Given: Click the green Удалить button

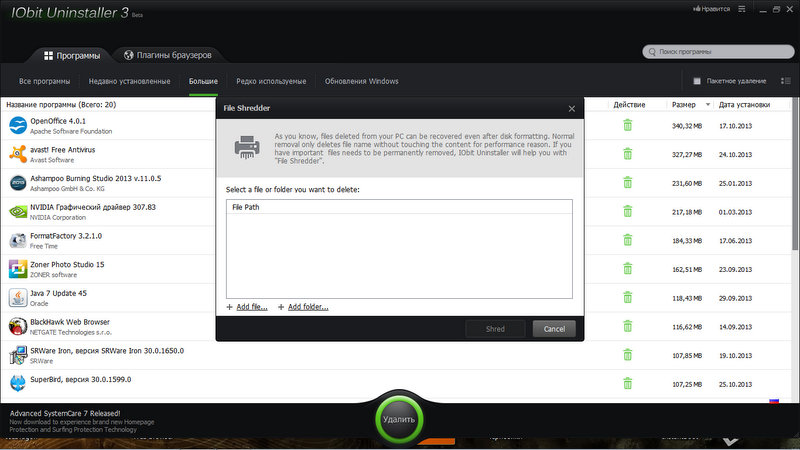Looking at the screenshot, I should click(x=399, y=419).
